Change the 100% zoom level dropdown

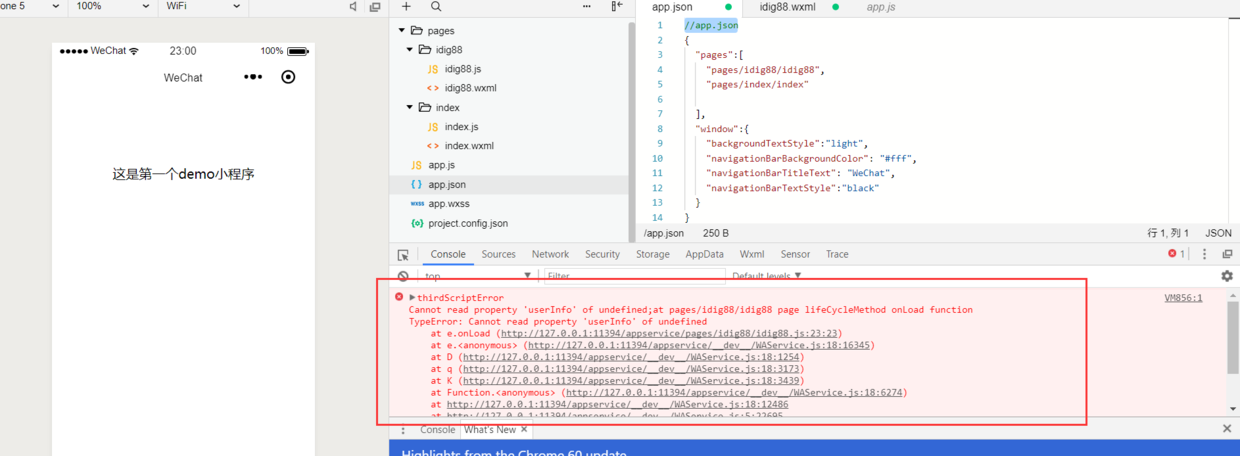(x=112, y=6)
